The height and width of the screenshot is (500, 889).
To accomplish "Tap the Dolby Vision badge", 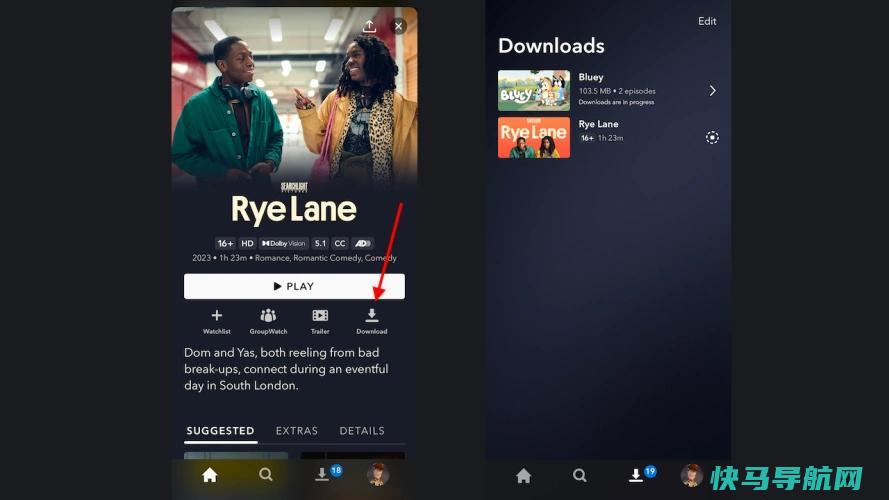I will point(283,243).
